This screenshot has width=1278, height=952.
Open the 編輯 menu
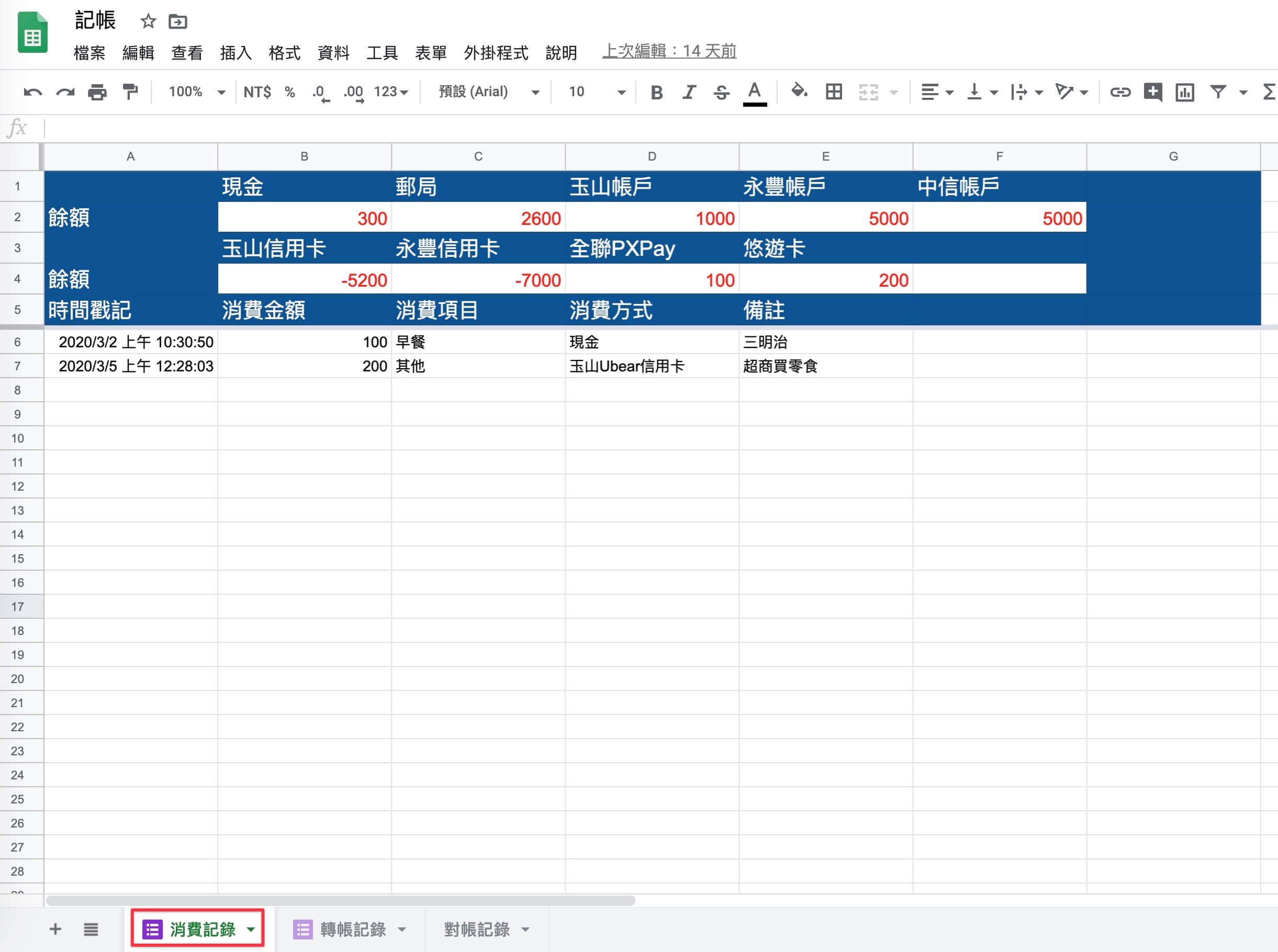click(x=138, y=53)
